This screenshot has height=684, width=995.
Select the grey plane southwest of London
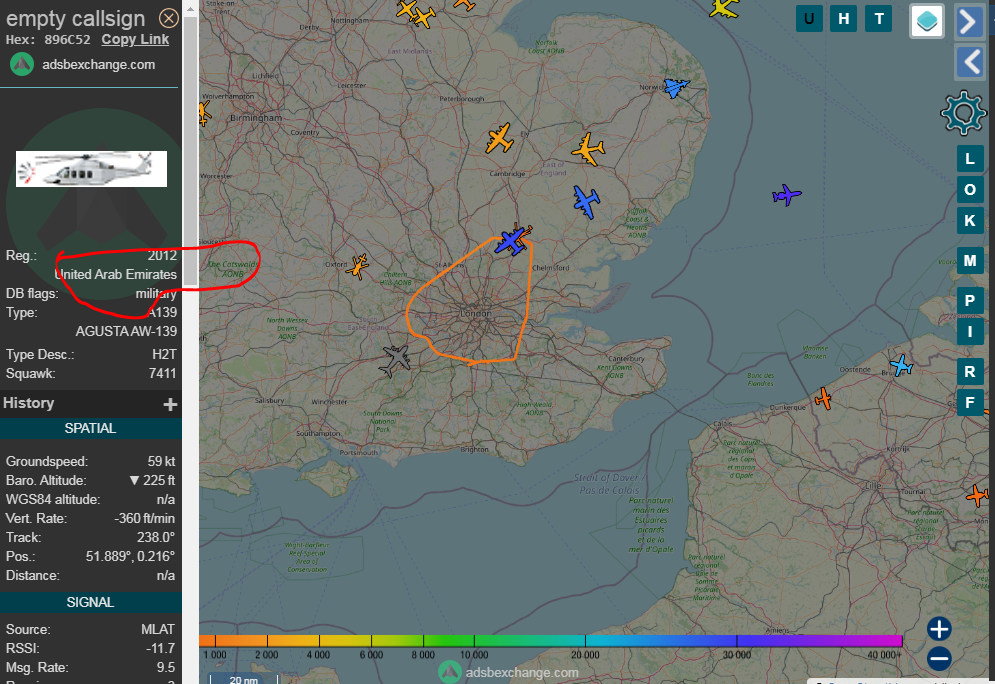click(395, 360)
